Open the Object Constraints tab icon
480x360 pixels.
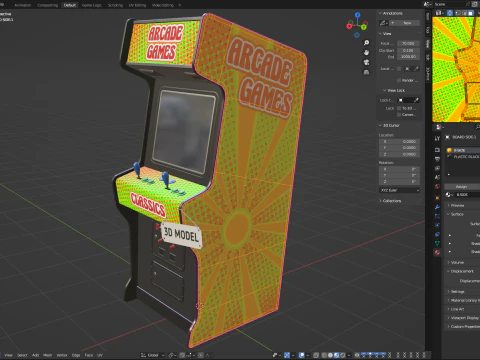tap(437, 234)
